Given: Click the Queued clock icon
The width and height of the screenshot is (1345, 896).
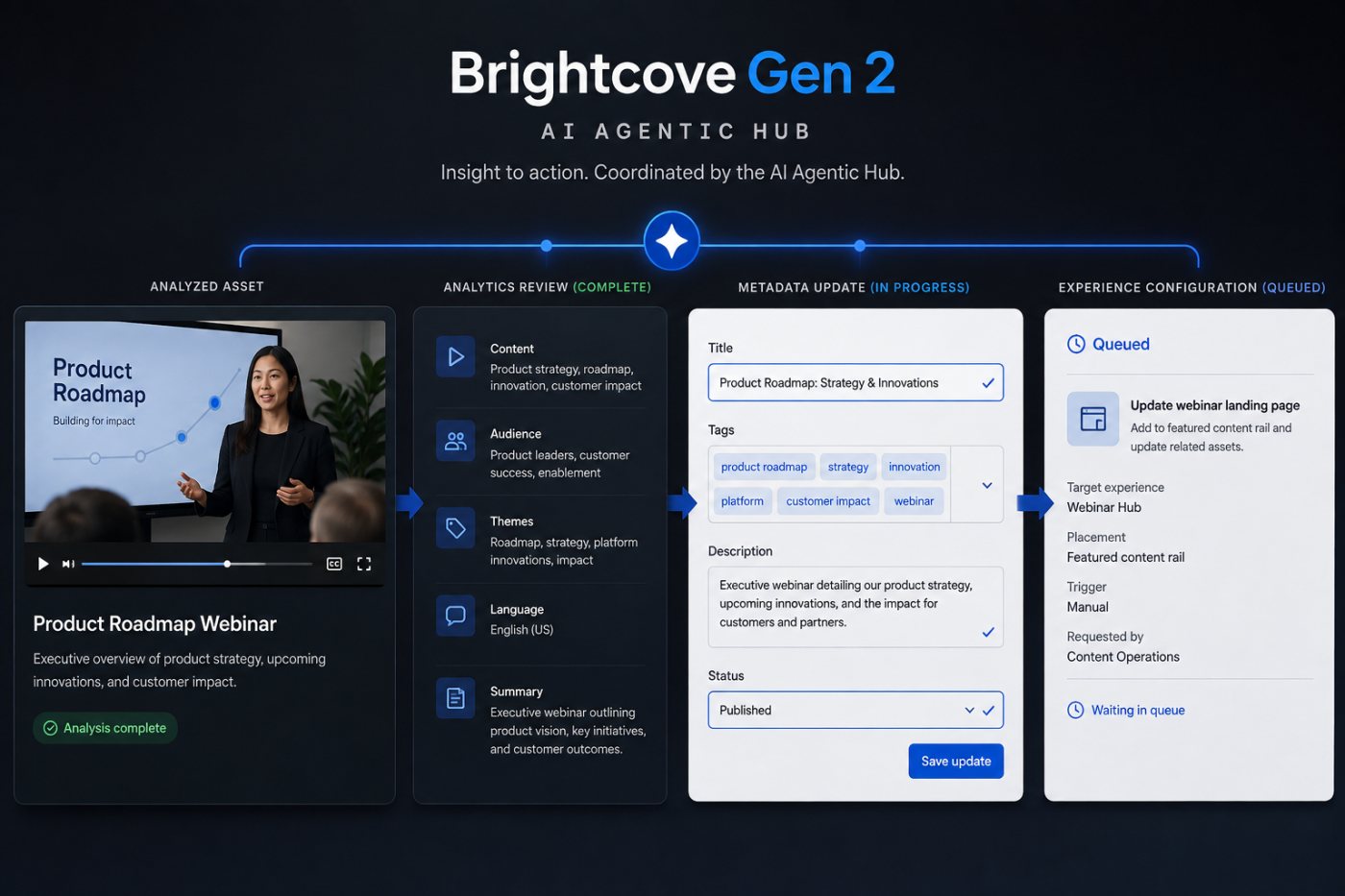Looking at the screenshot, I should (1076, 344).
